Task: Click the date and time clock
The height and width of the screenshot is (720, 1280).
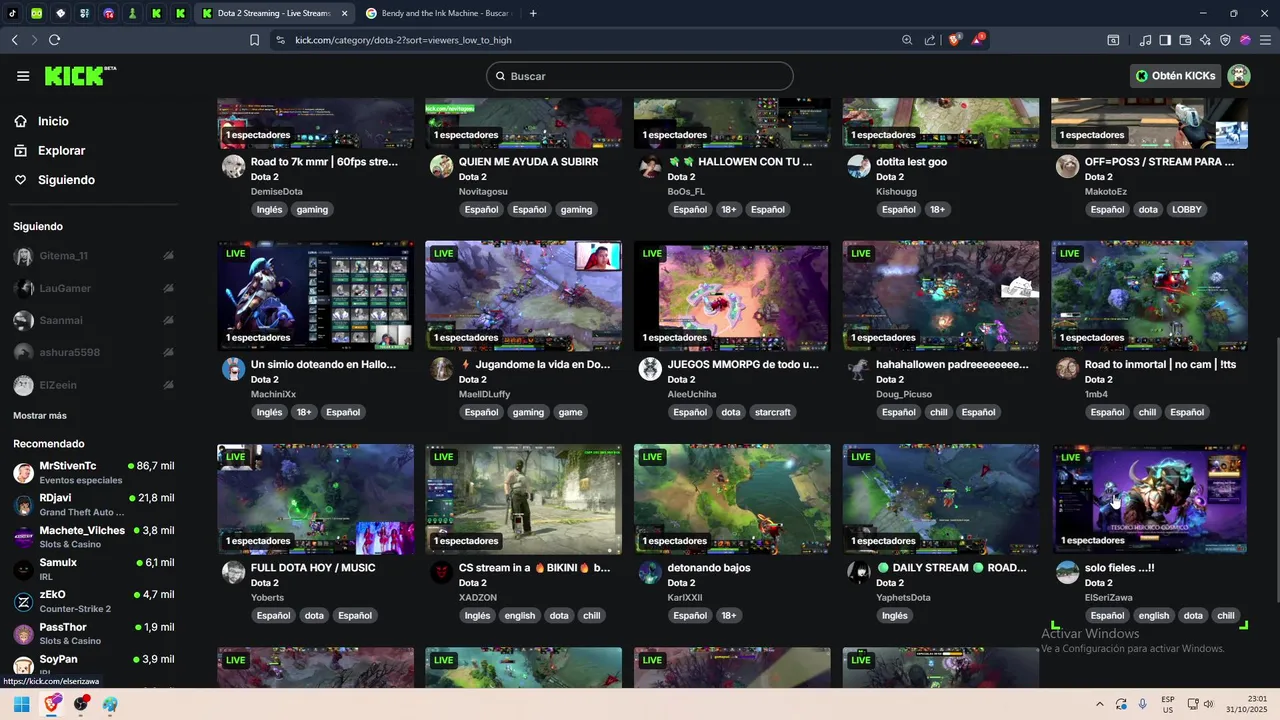Action: (1247, 704)
